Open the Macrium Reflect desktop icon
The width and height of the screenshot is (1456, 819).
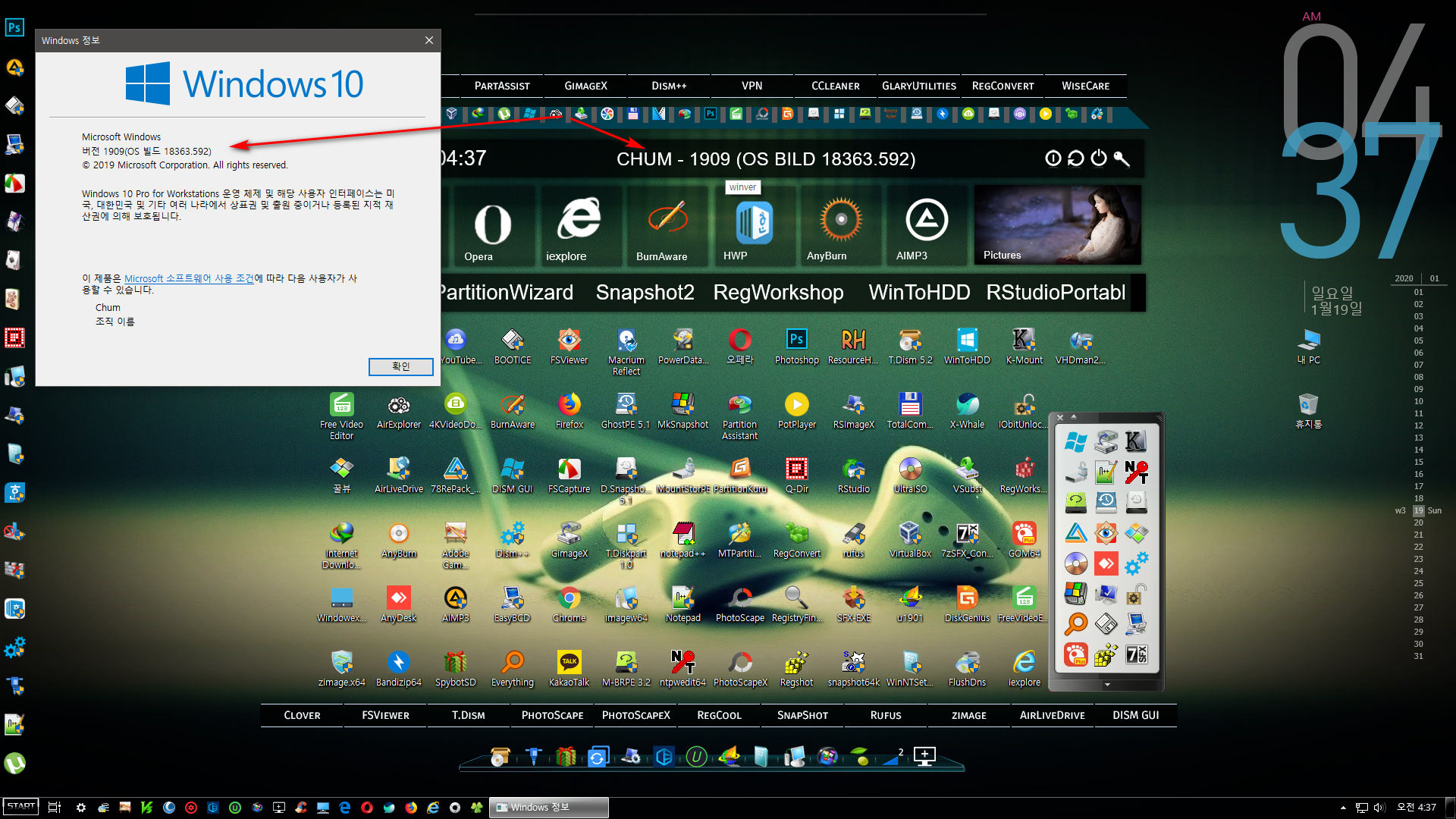(626, 352)
